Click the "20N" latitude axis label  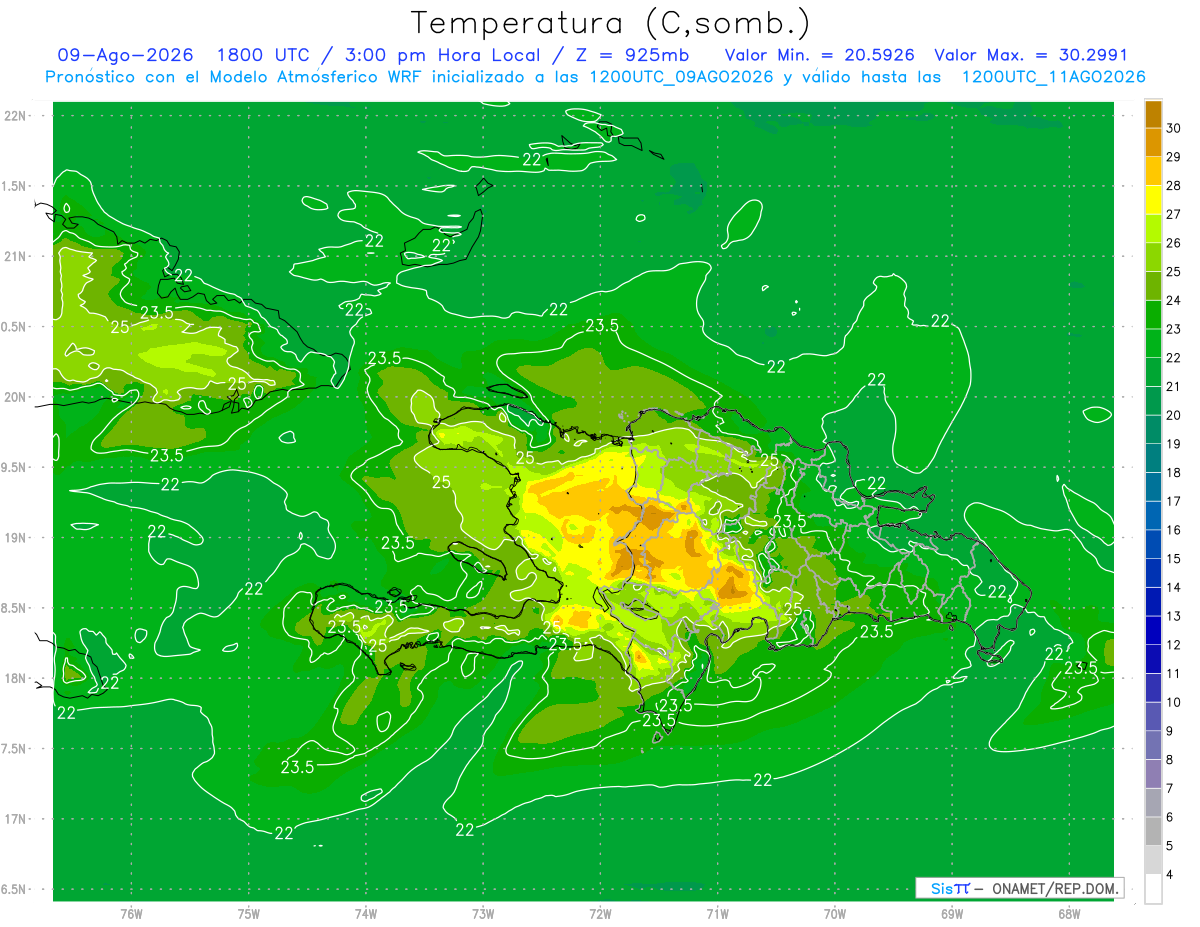pyautogui.click(x=15, y=397)
